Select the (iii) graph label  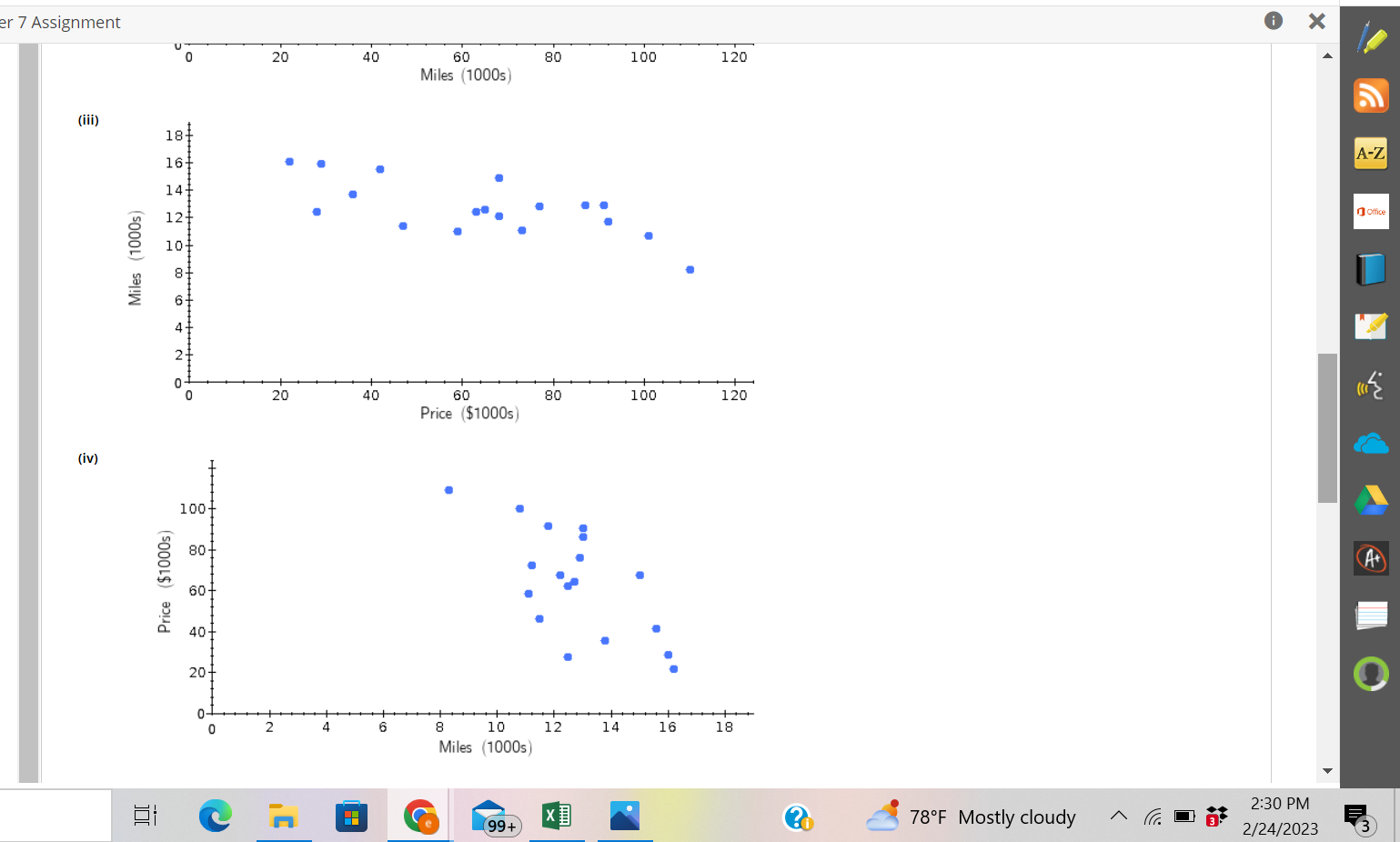88,120
